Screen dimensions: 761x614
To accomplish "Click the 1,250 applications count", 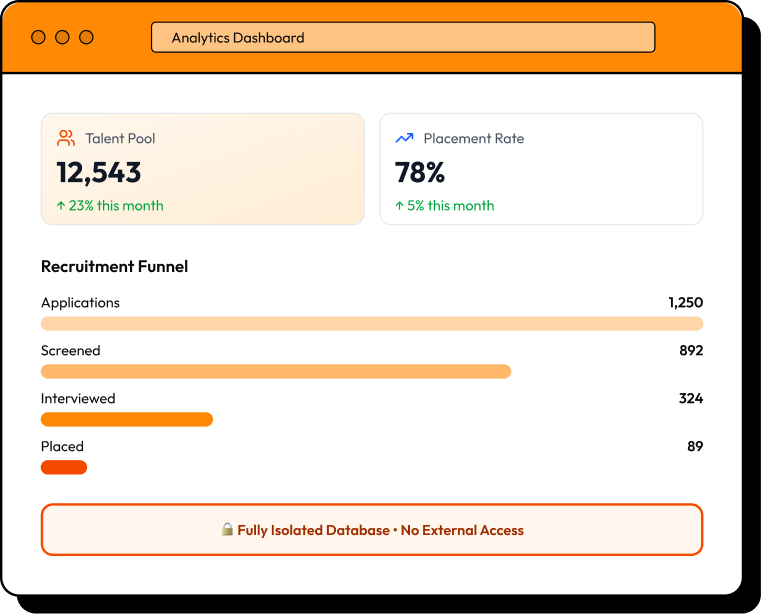I will [685, 302].
